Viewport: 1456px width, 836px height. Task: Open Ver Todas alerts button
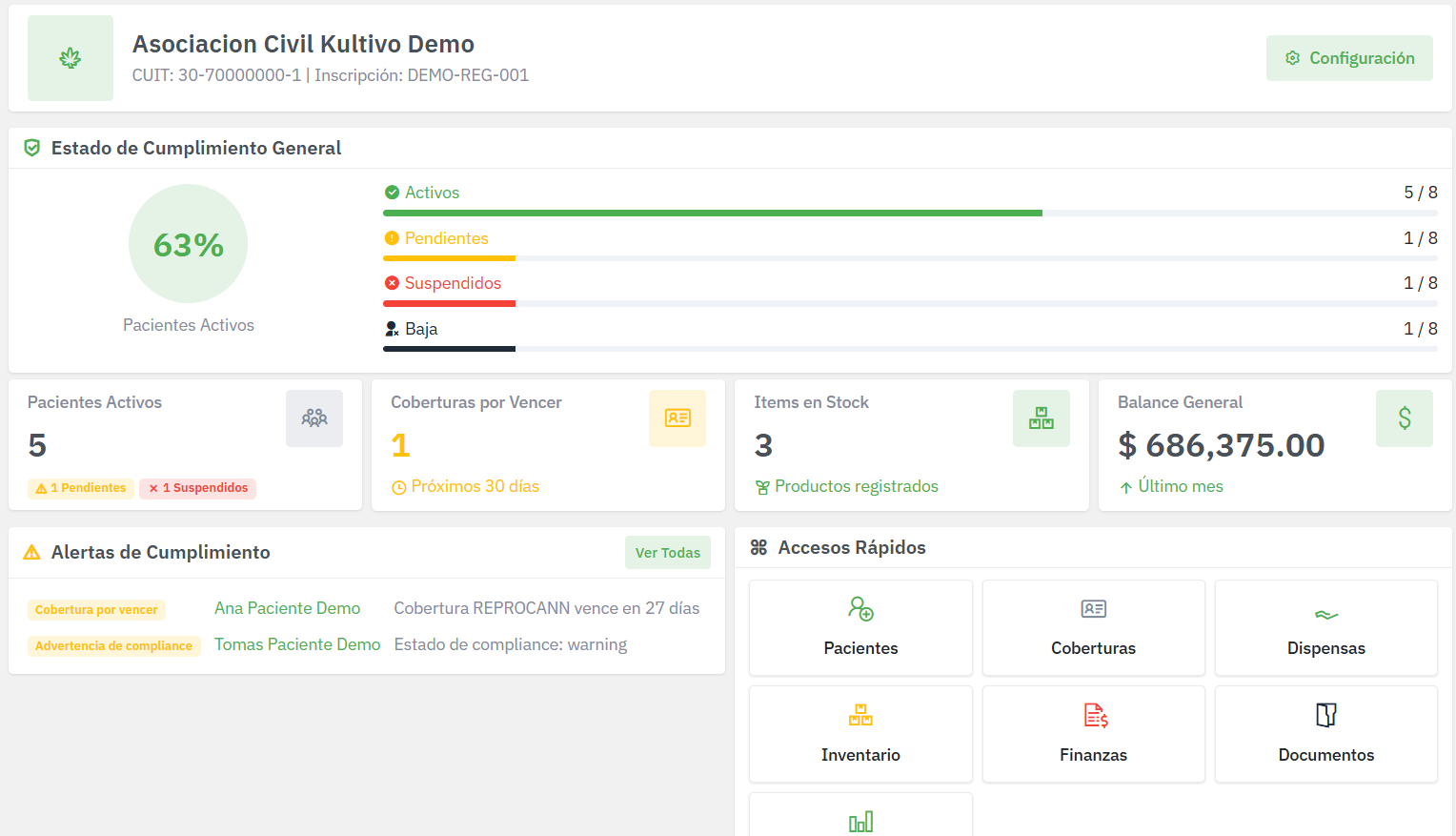point(668,553)
